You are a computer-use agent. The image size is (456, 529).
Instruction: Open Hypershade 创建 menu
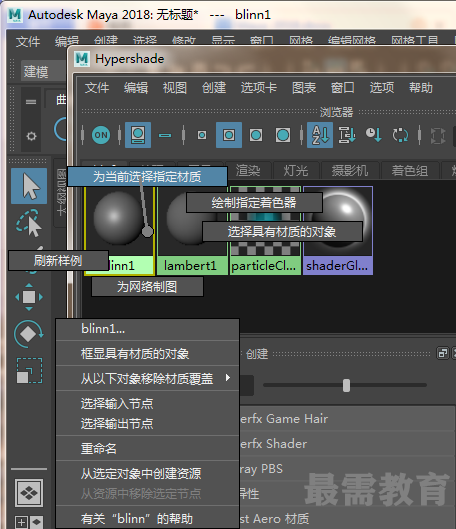[x=214, y=88]
